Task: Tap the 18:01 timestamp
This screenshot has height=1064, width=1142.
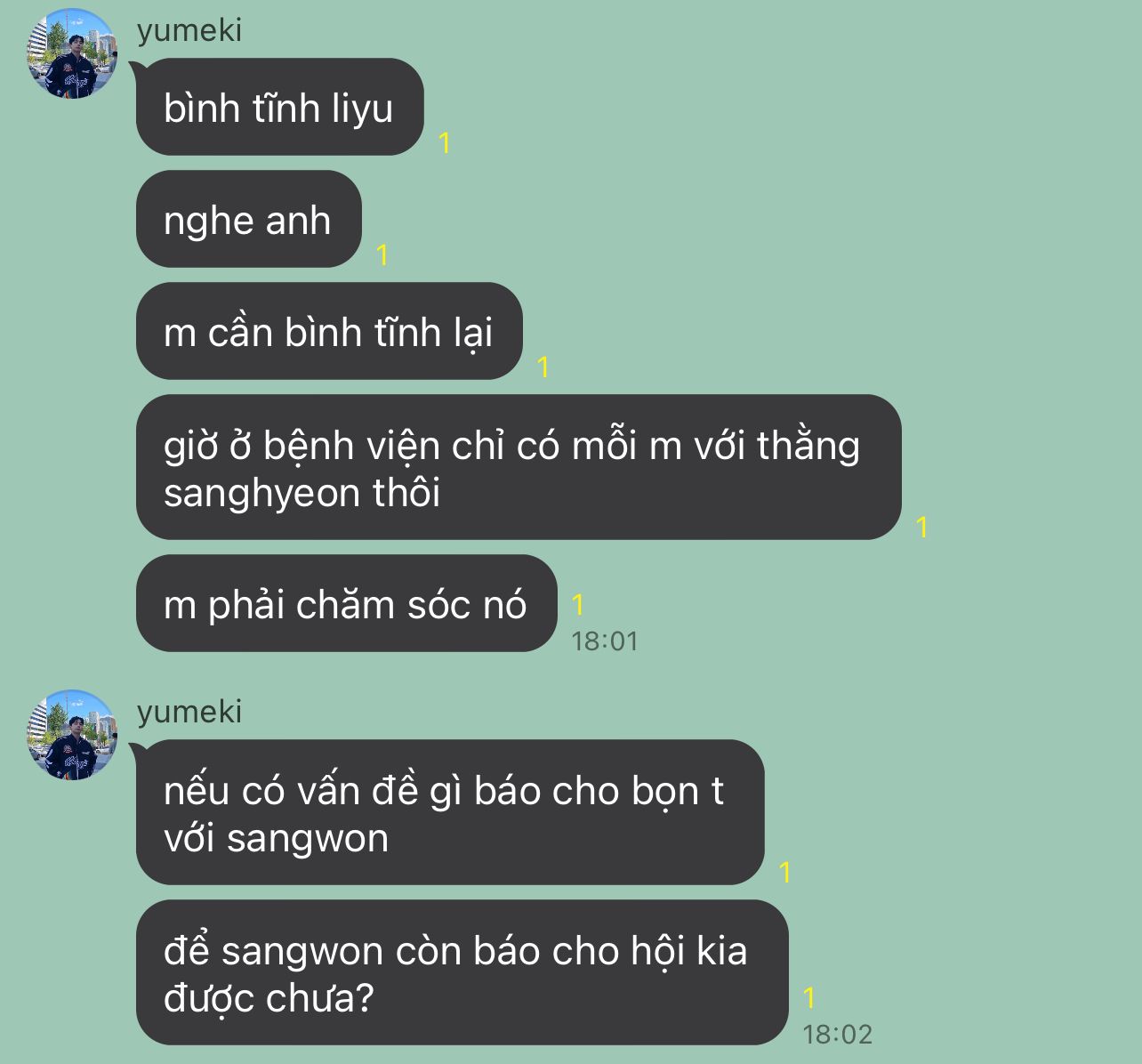Action: [605, 641]
